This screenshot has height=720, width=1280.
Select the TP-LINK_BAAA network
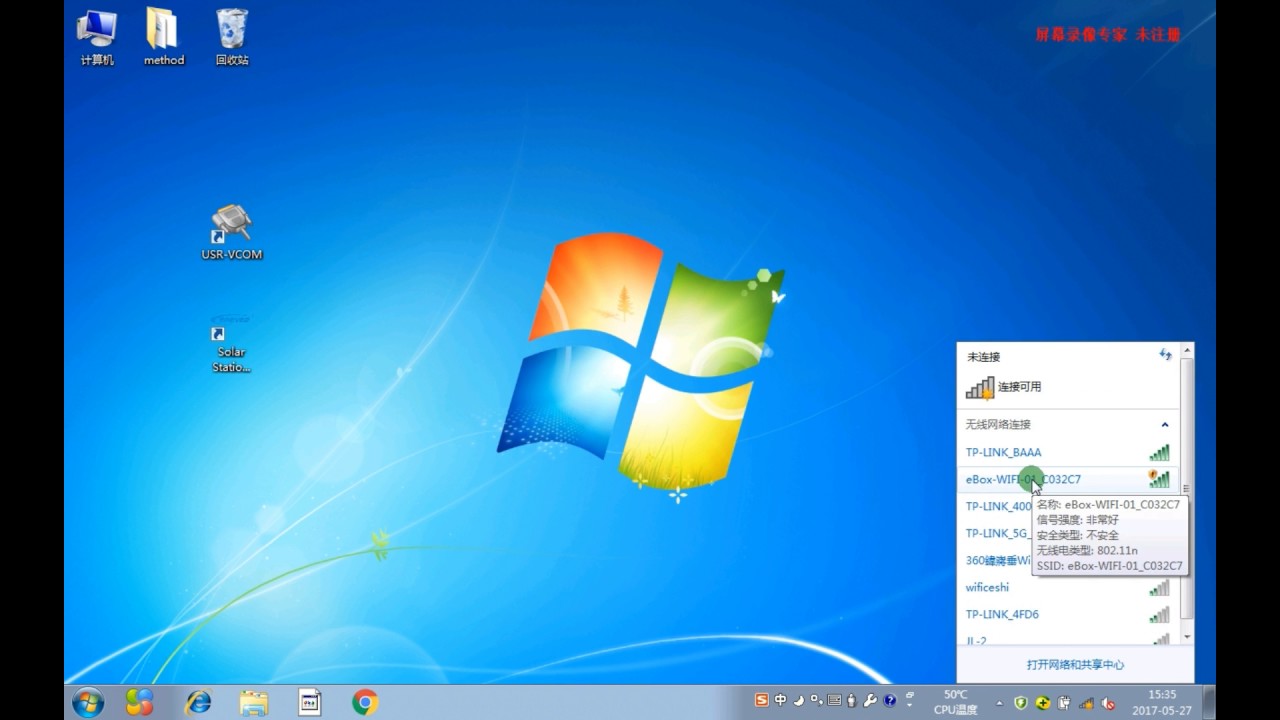pyautogui.click(x=1067, y=452)
